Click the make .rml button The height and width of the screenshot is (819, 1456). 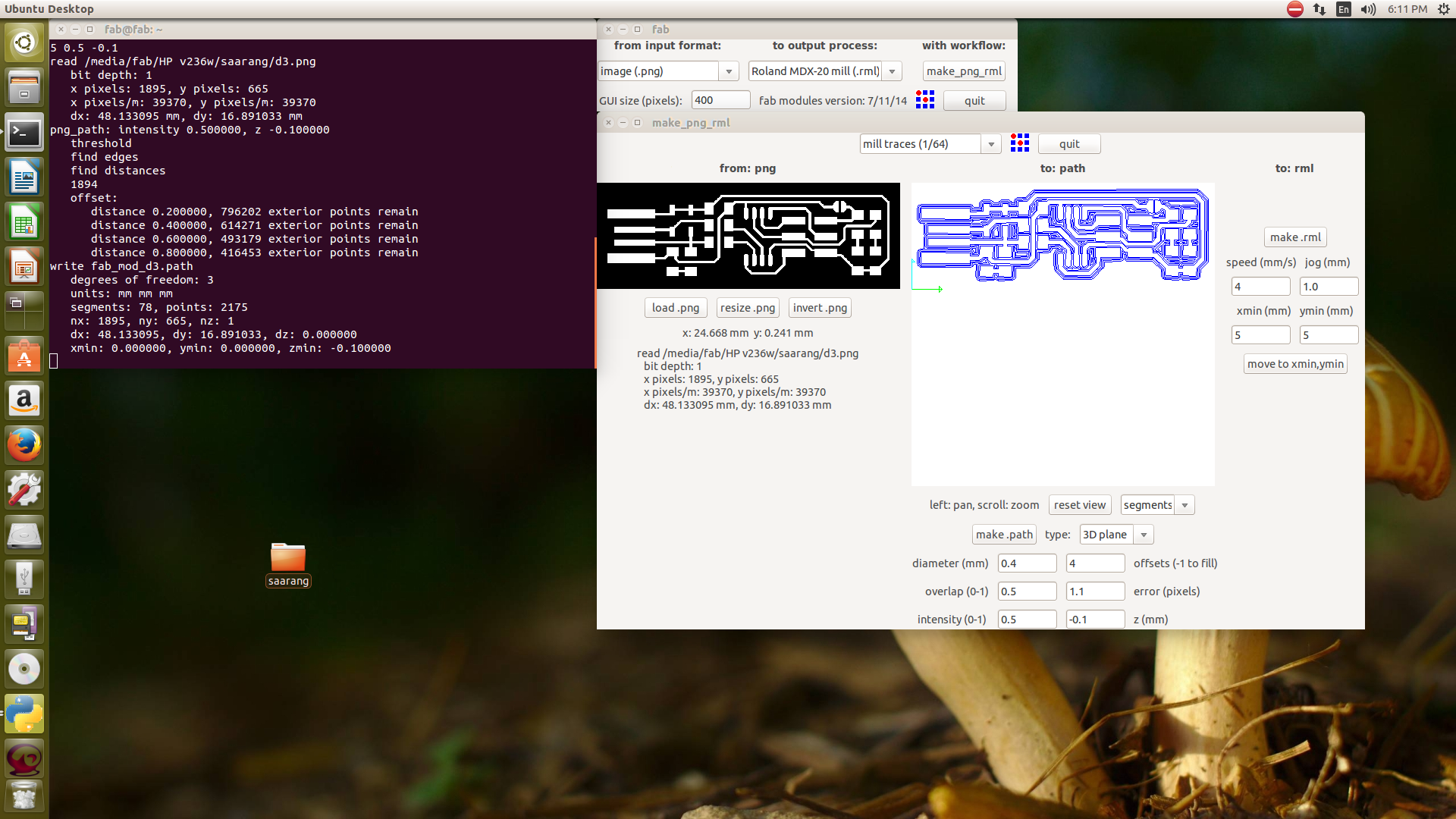coord(1295,237)
